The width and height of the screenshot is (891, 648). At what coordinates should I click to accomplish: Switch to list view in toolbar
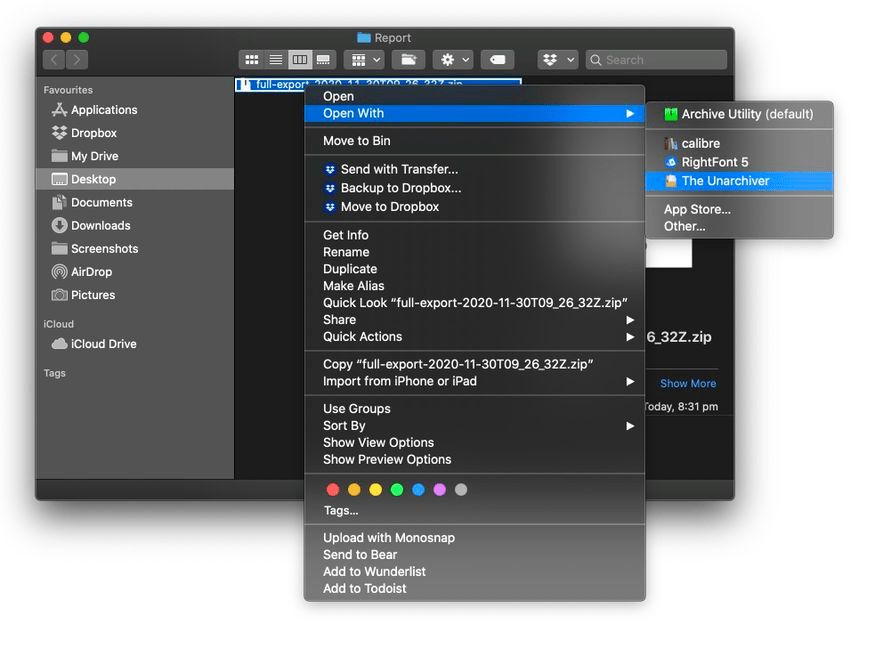[x=275, y=60]
